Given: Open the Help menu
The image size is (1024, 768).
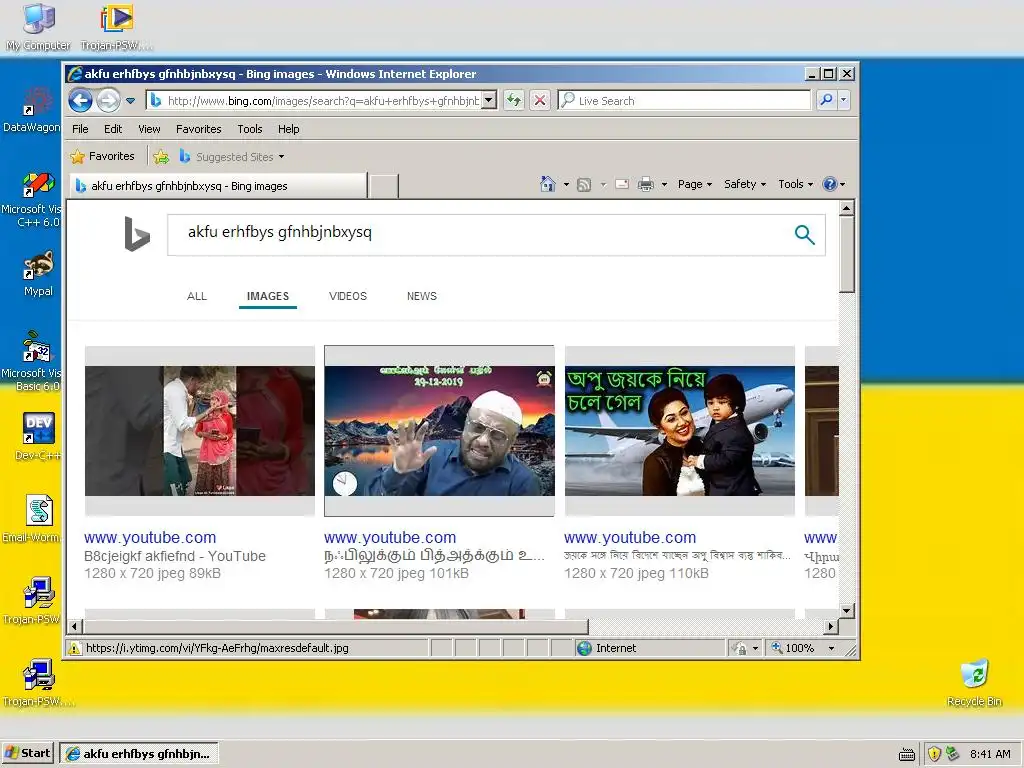Looking at the screenshot, I should pyautogui.click(x=288, y=129).
